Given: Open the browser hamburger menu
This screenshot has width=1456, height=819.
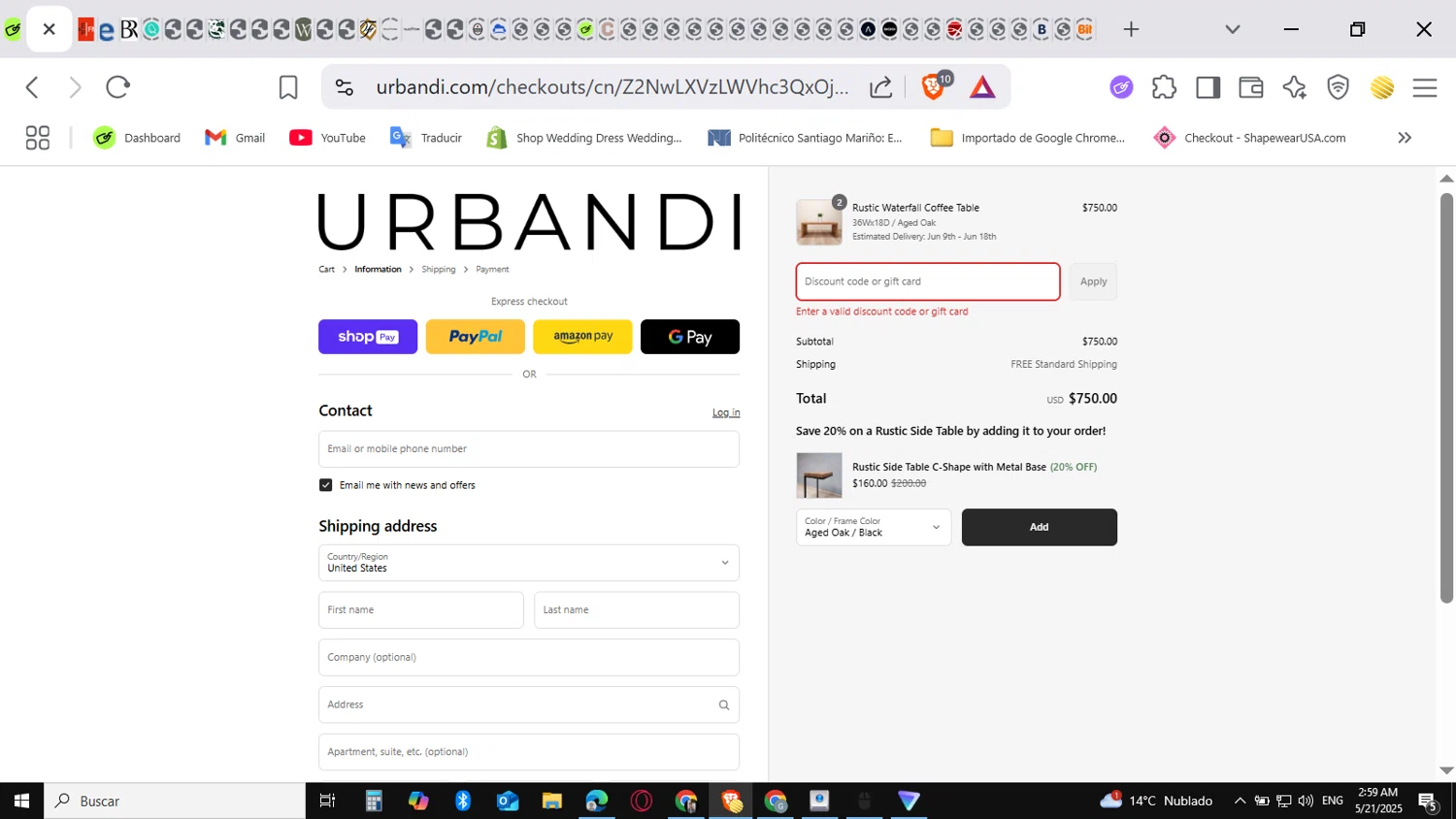Looking at the screenshot, I should tap(1425, 87).
